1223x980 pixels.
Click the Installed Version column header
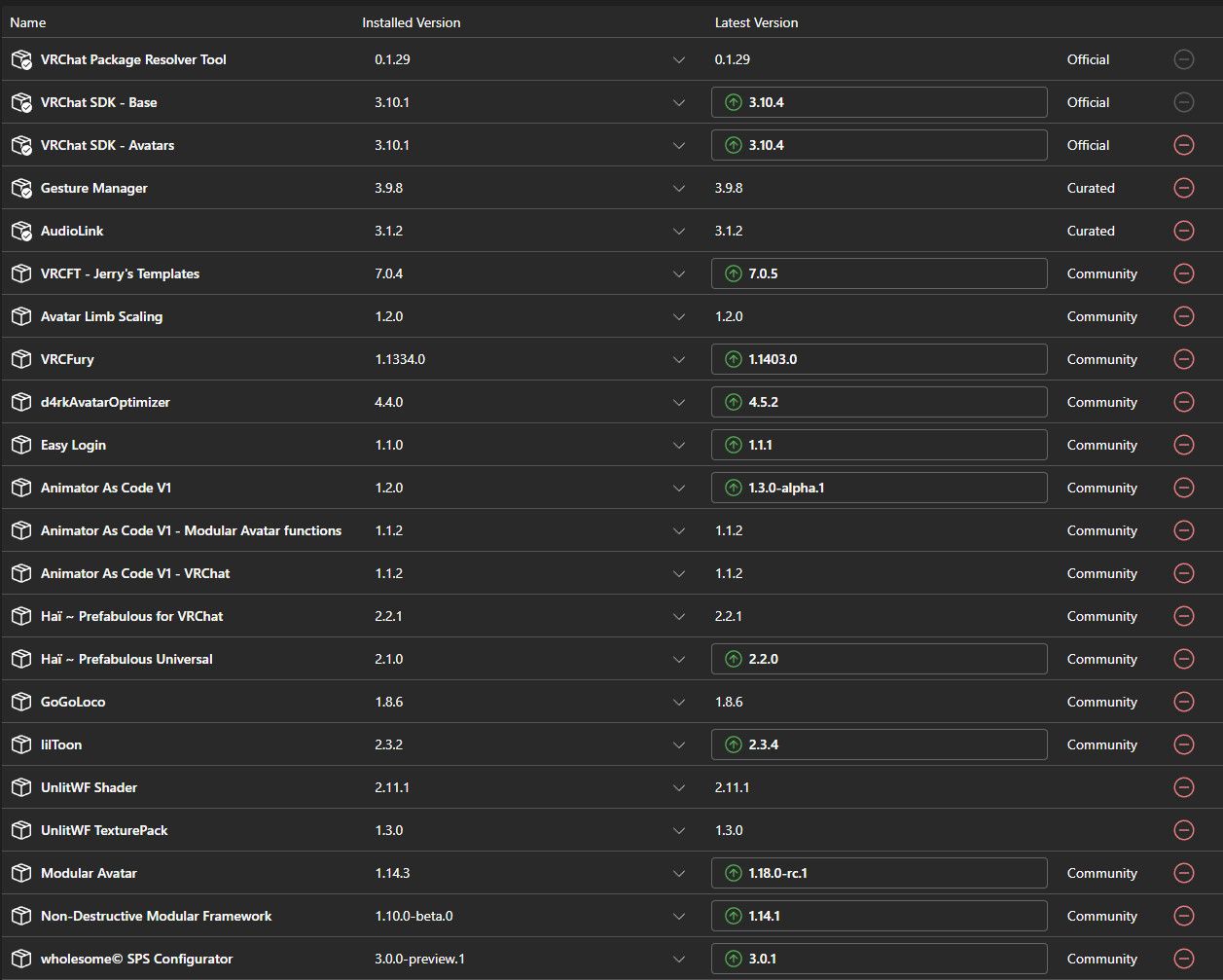[x=412, y=22]
